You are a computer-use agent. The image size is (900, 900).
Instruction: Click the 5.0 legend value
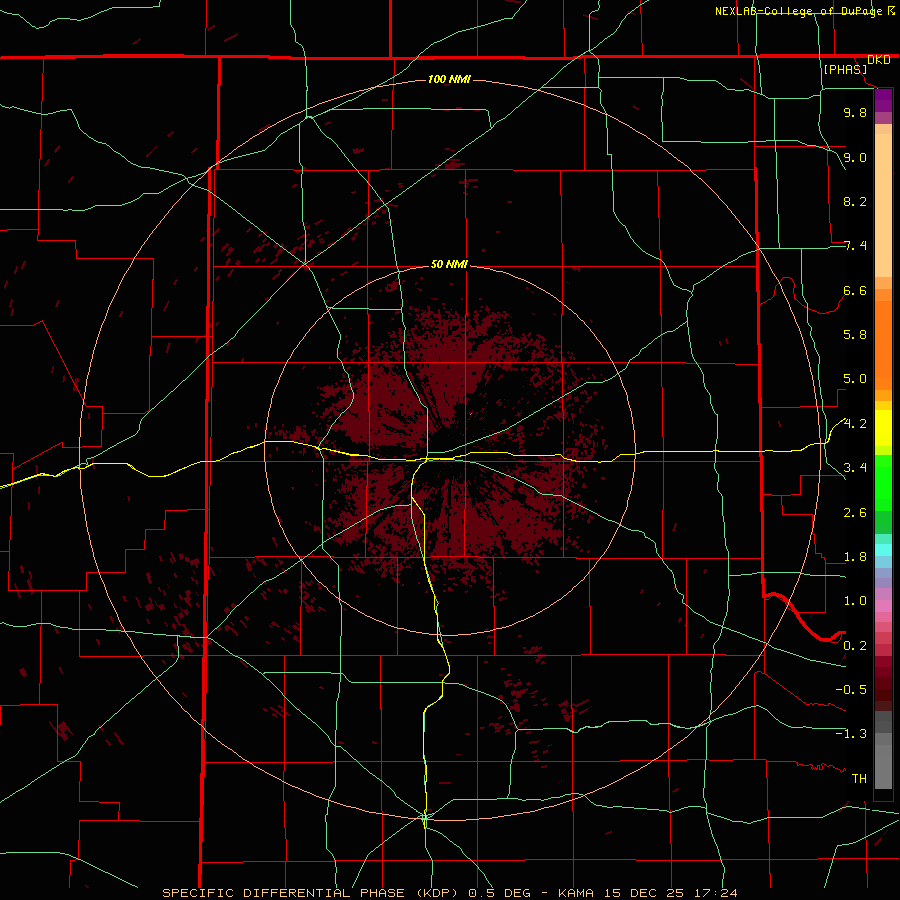click(855, 379)
